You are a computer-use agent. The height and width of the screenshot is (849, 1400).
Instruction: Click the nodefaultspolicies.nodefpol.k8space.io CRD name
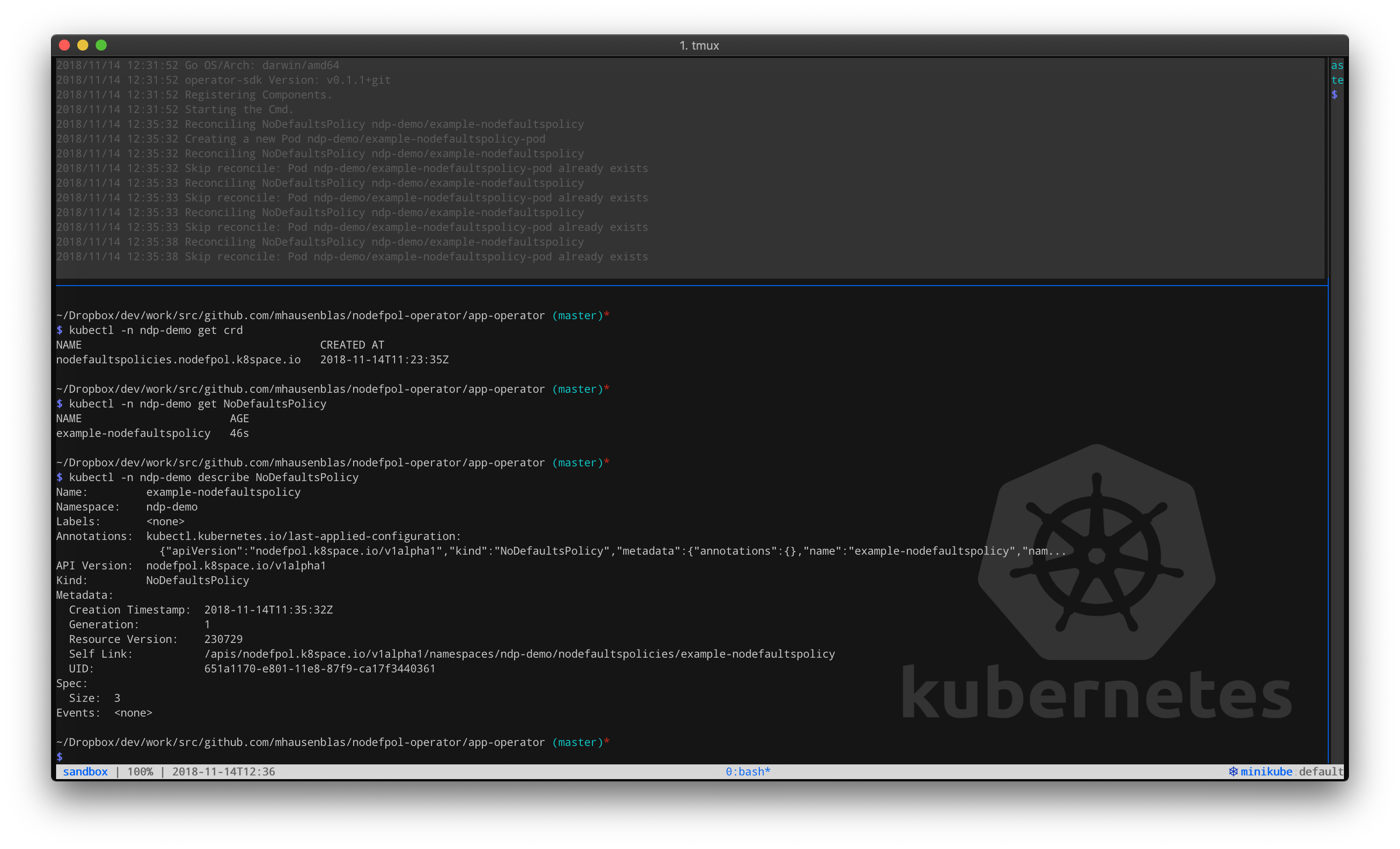pos(178,360)
